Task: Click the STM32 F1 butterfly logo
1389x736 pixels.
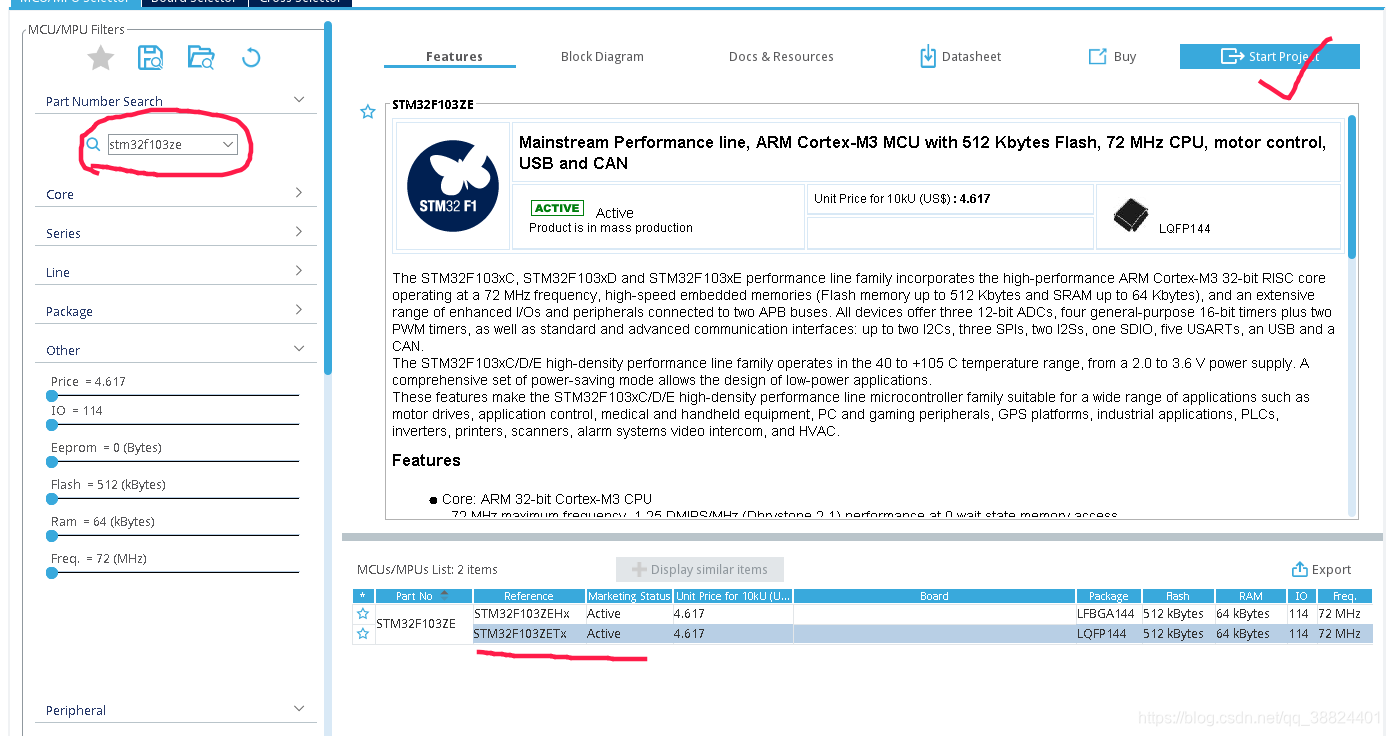Action: tap(453, 187)
